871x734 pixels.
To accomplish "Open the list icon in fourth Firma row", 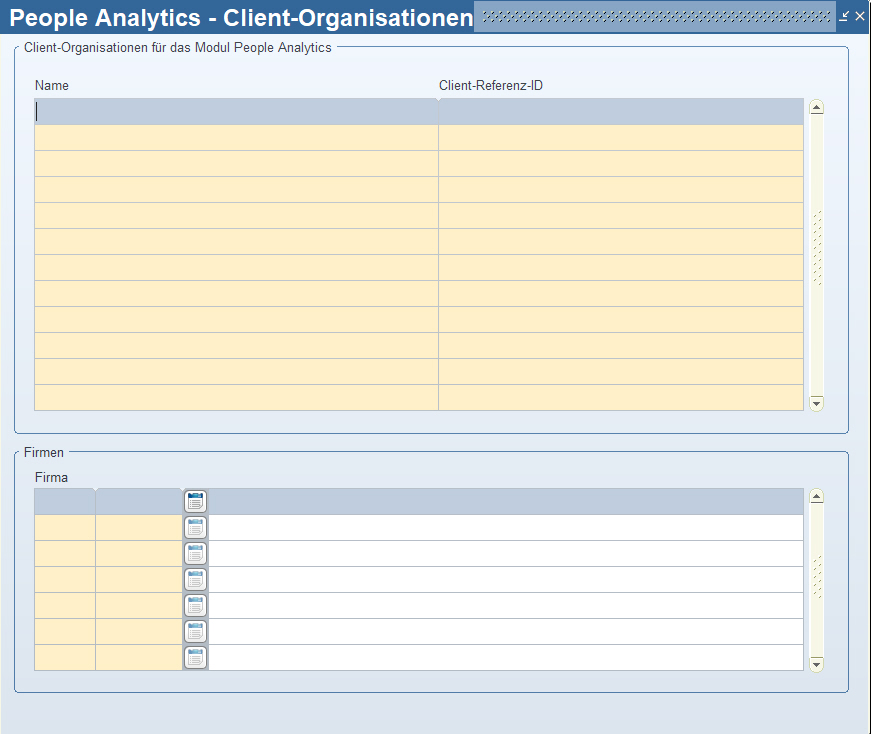I will (x=195, y=579).
